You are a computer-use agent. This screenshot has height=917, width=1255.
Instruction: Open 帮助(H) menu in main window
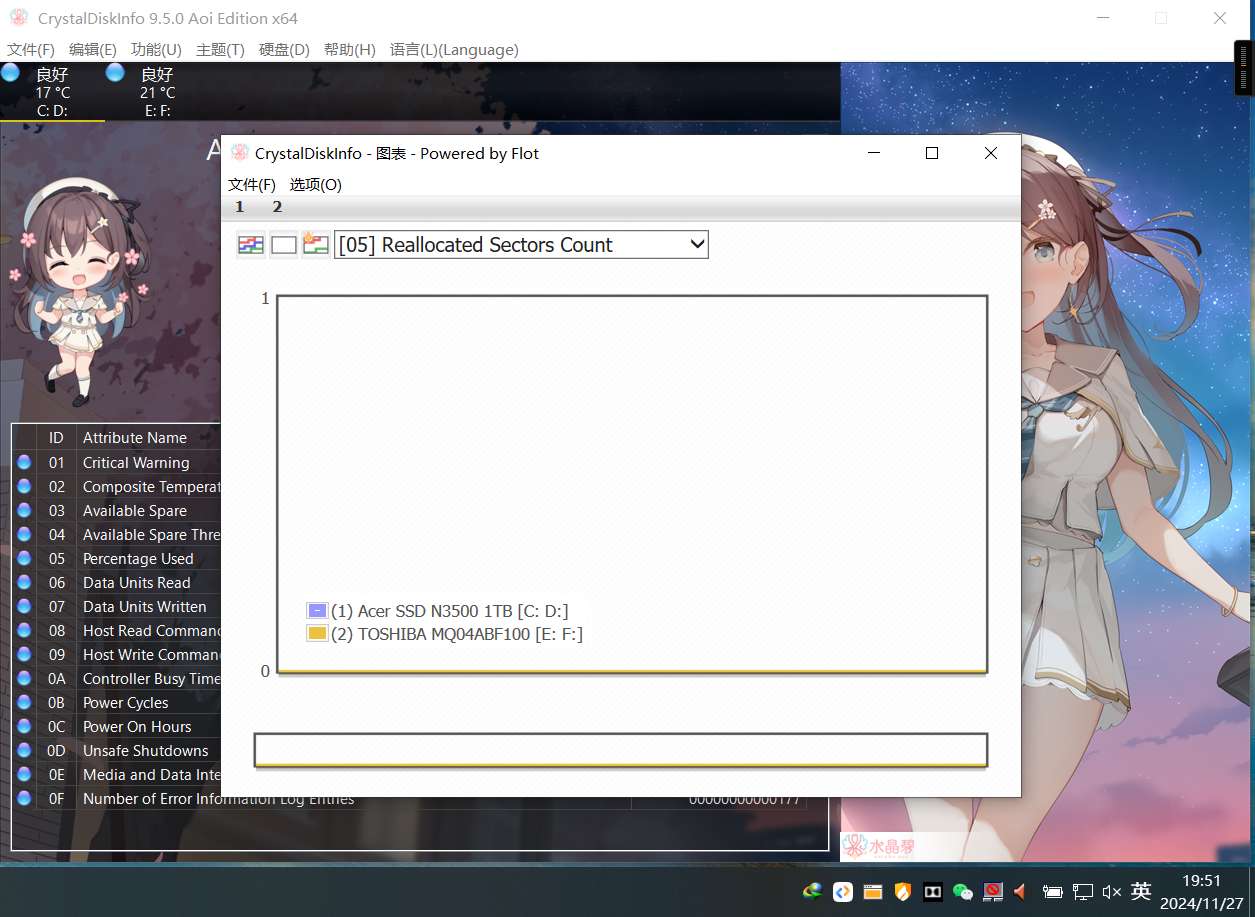tap(349, 49)
